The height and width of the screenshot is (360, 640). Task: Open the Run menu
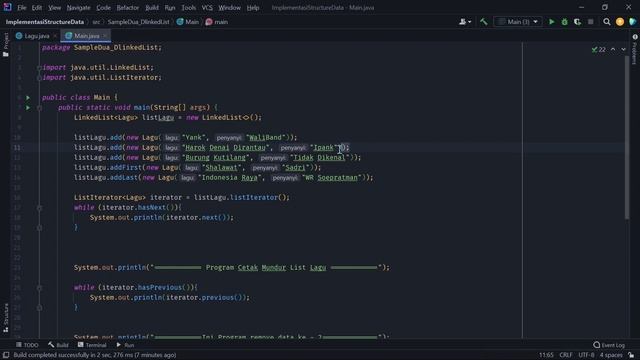pyautogui.click(x=170, y=7)
